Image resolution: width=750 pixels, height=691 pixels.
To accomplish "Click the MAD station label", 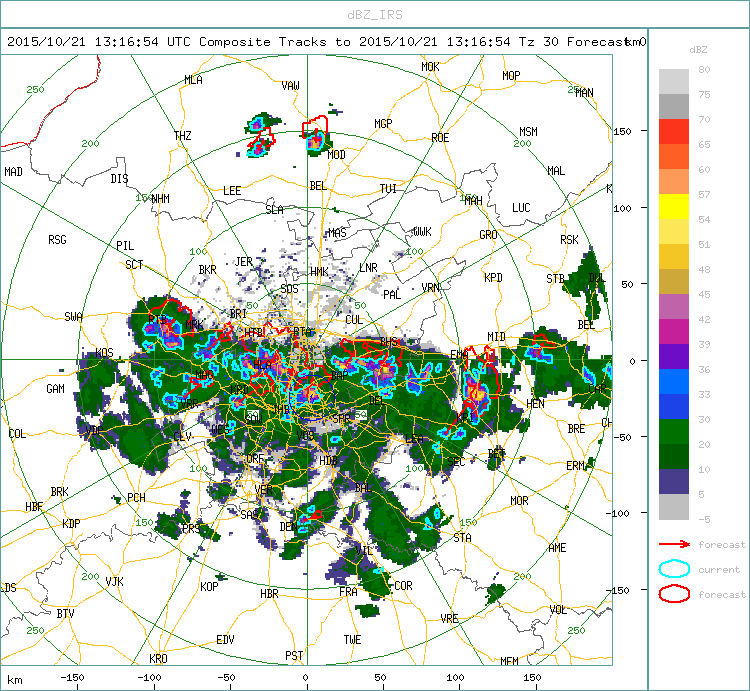I will click(x=13, y=172).
